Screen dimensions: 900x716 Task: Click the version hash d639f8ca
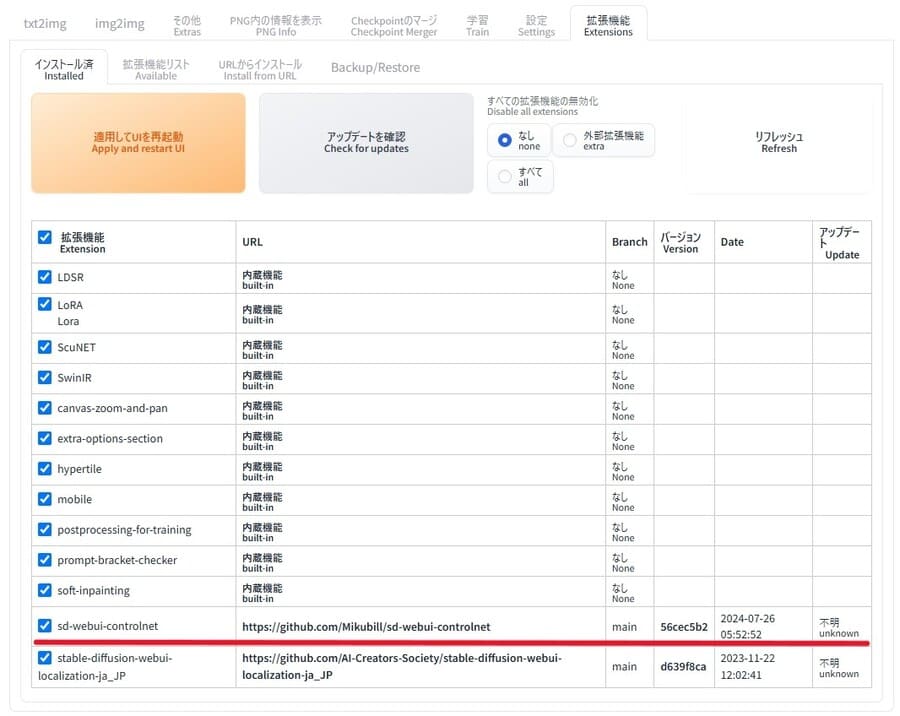coord(683,667)
